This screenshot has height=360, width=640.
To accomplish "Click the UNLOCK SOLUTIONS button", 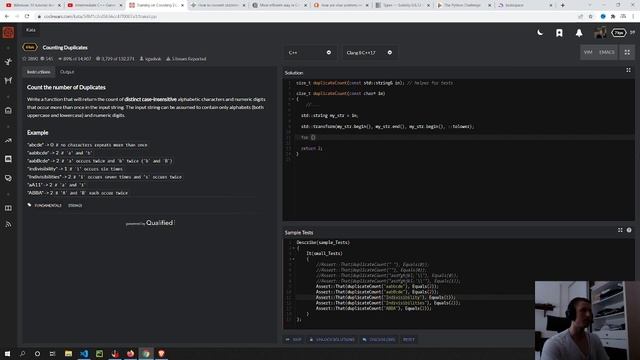I will click(331, 340).
